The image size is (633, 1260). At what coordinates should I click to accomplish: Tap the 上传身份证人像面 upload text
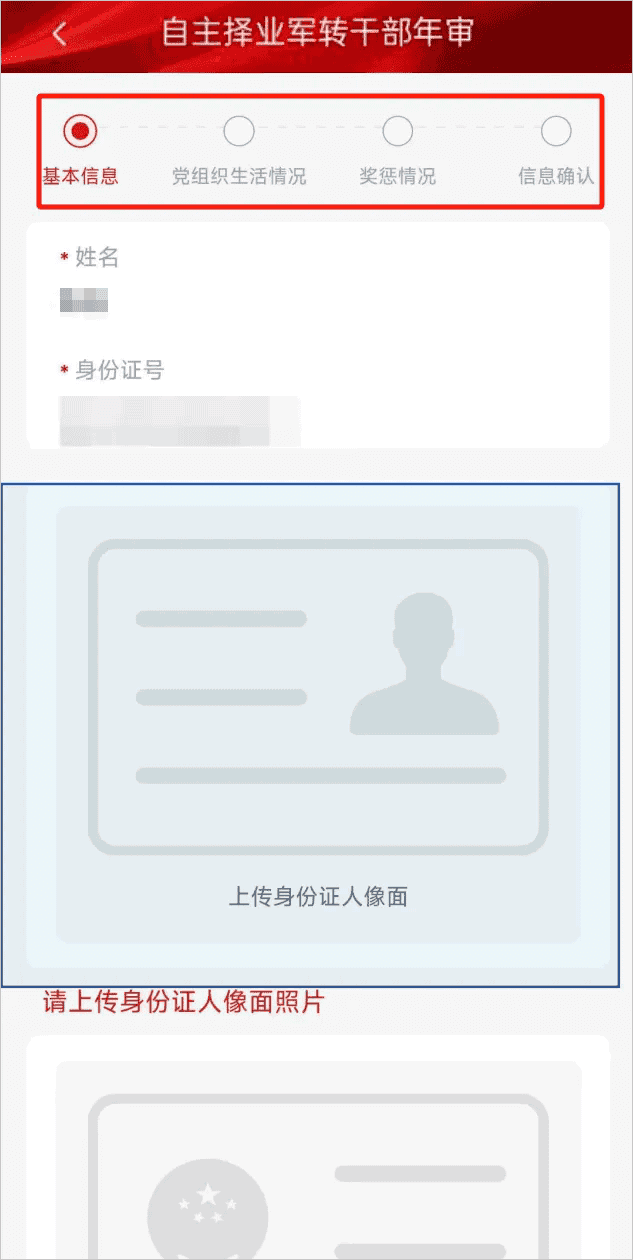[318, 897]
